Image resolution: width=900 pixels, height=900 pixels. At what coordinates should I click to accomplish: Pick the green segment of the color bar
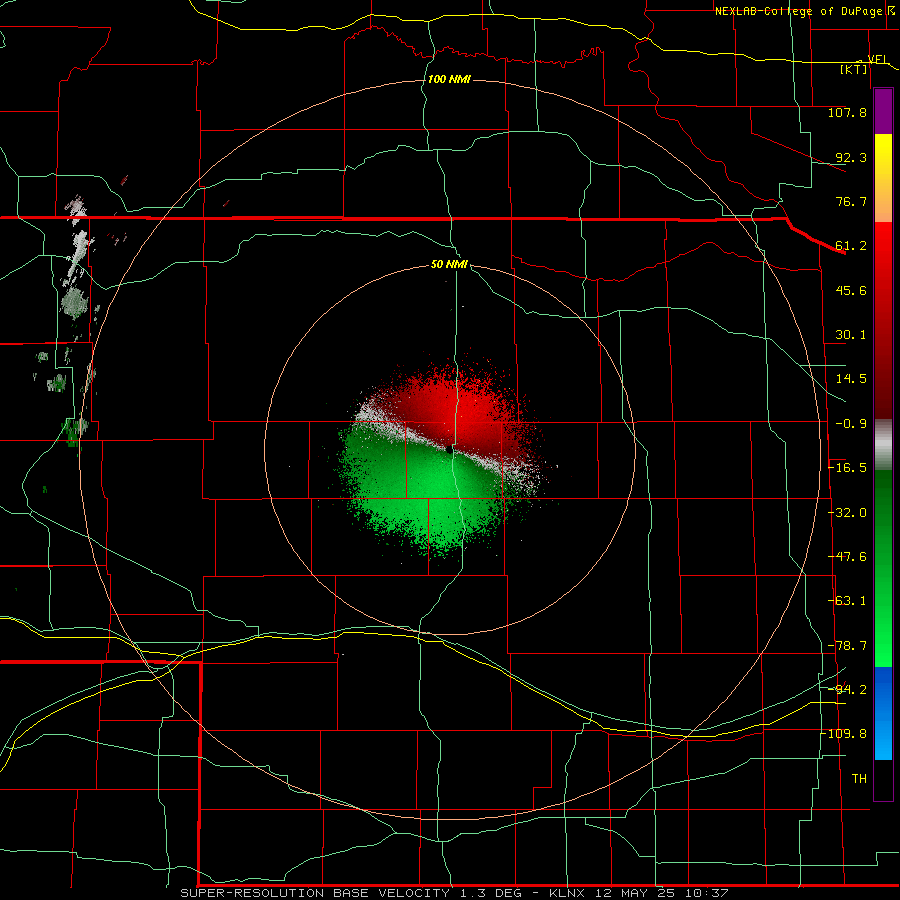[x=883, y=568]
